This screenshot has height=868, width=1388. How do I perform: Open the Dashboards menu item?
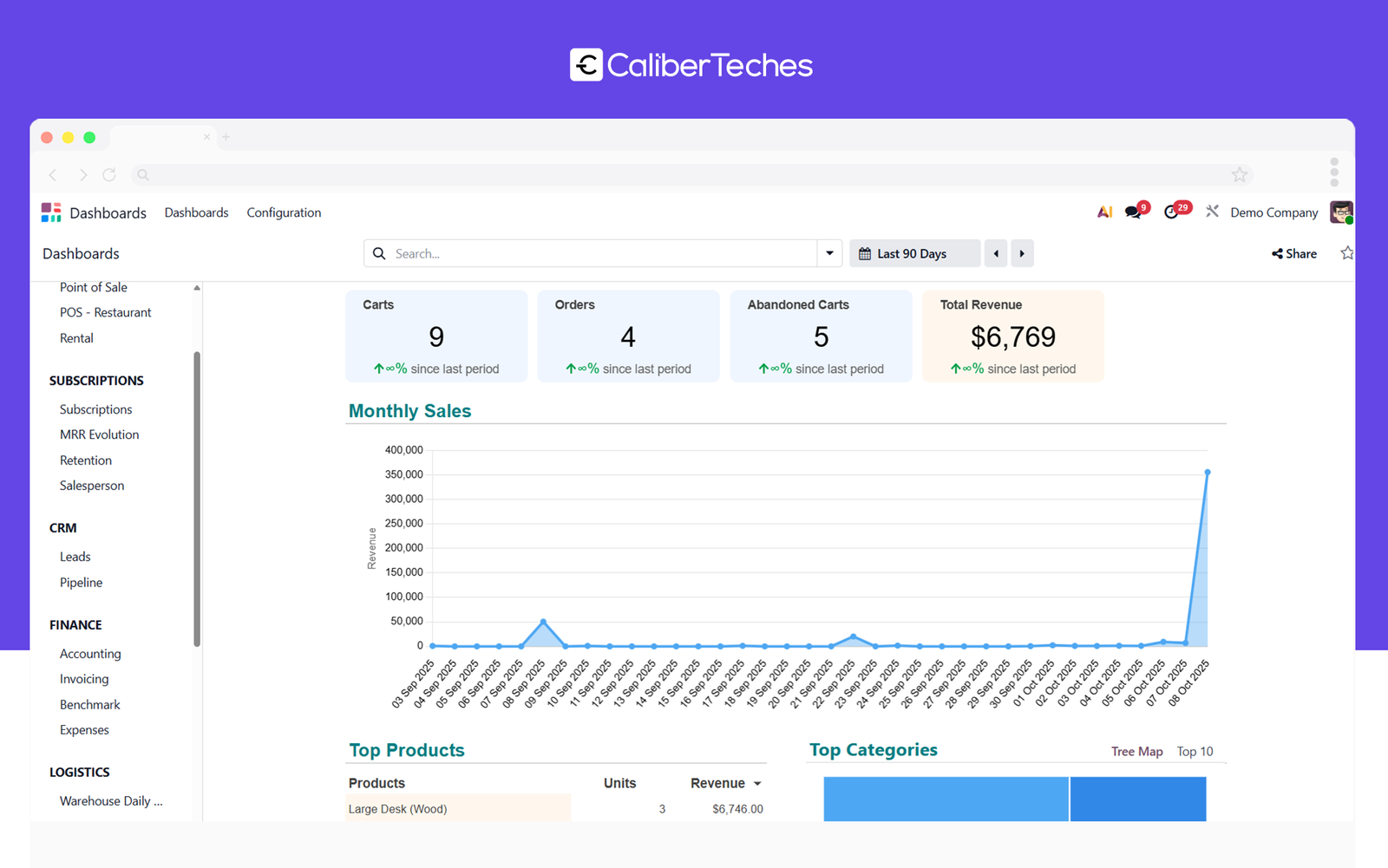[196, 212]
